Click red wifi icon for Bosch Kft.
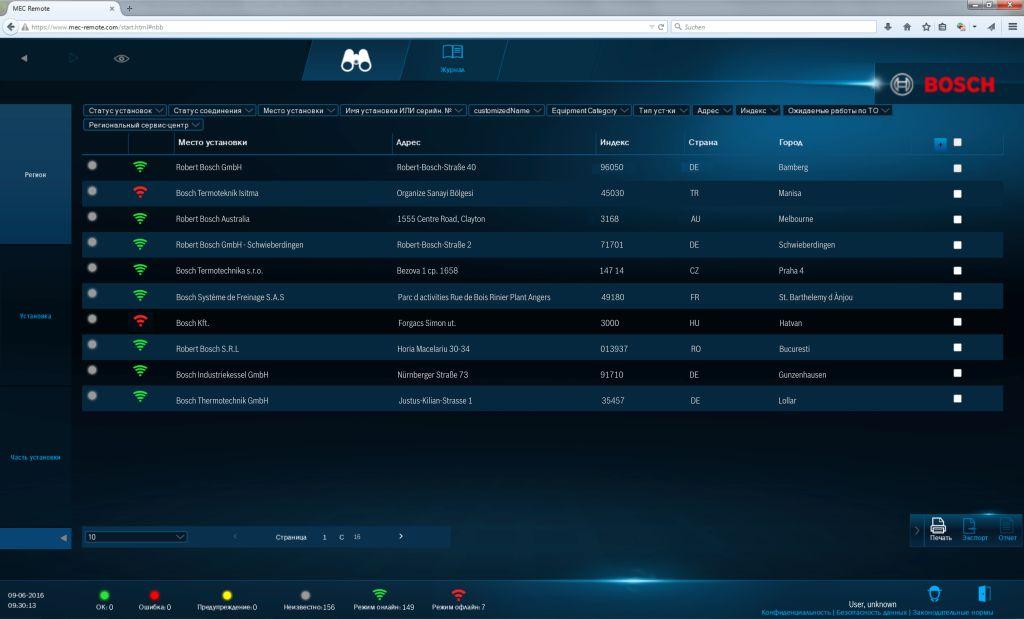Viewport: 1024px width, 619px height. 140,321
